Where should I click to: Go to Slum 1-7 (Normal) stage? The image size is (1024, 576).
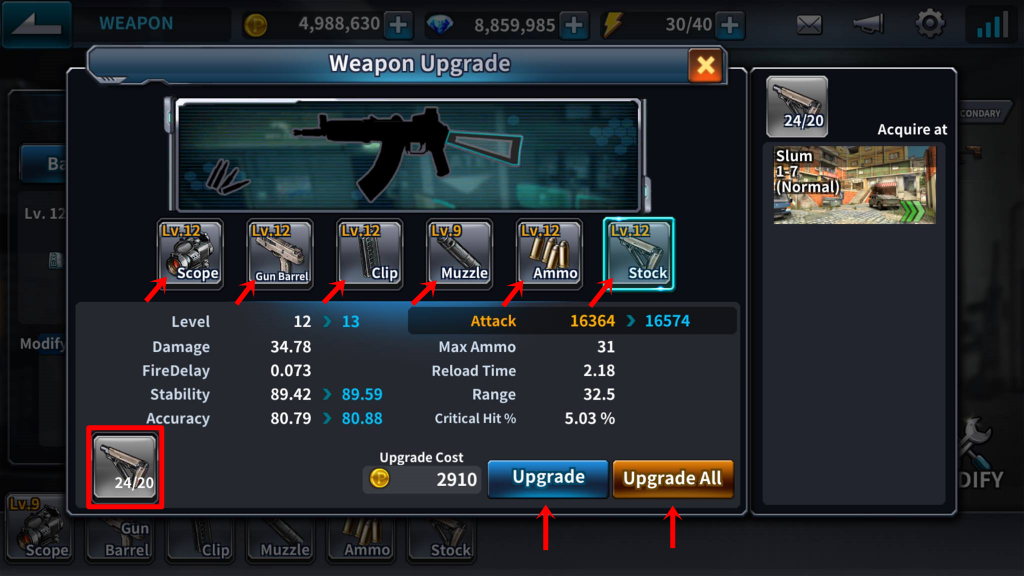854,185
